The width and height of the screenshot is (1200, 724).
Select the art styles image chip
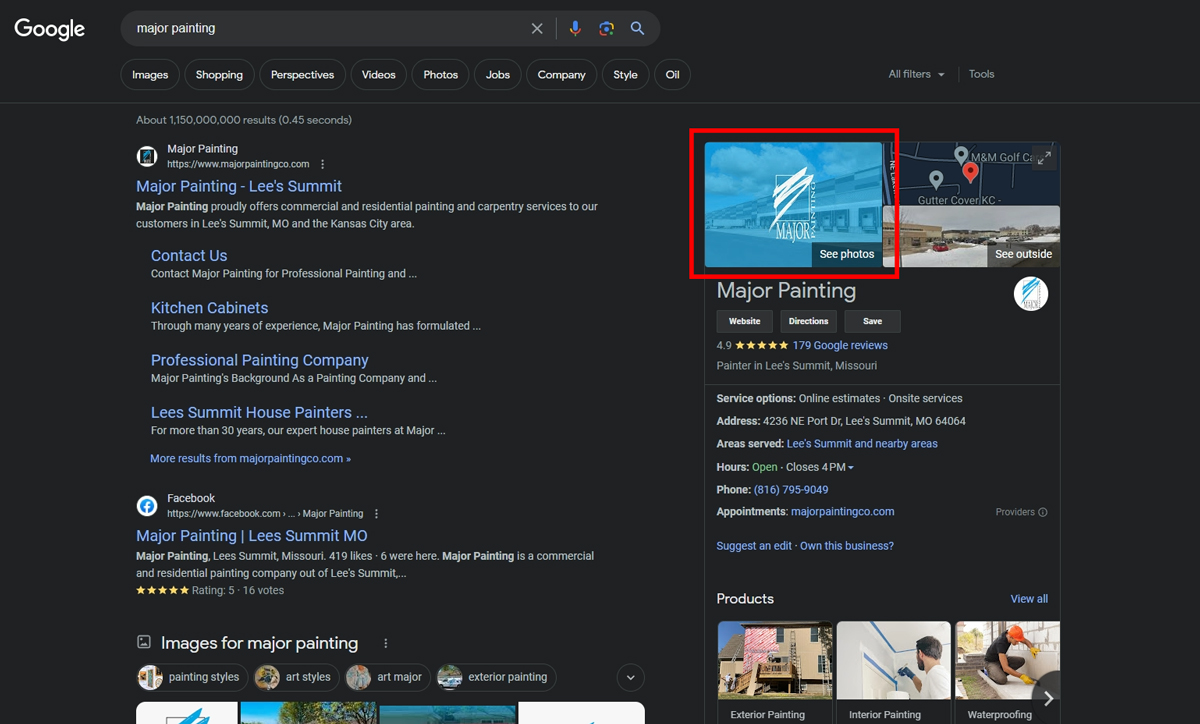point(296,677)
